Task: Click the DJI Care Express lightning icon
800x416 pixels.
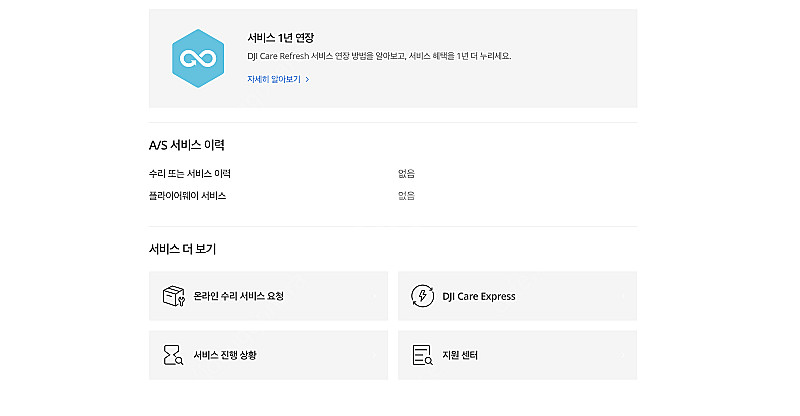Action: (x=422, y=296)
